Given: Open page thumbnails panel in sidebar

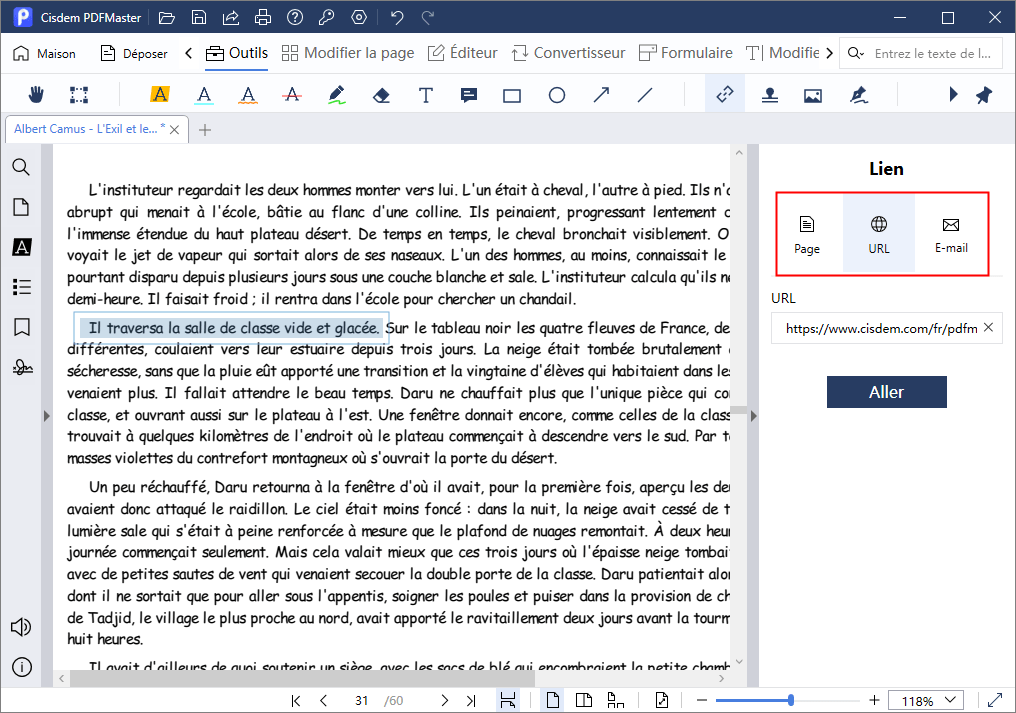Looking at the screenshot, I should [x=21, y=207].
